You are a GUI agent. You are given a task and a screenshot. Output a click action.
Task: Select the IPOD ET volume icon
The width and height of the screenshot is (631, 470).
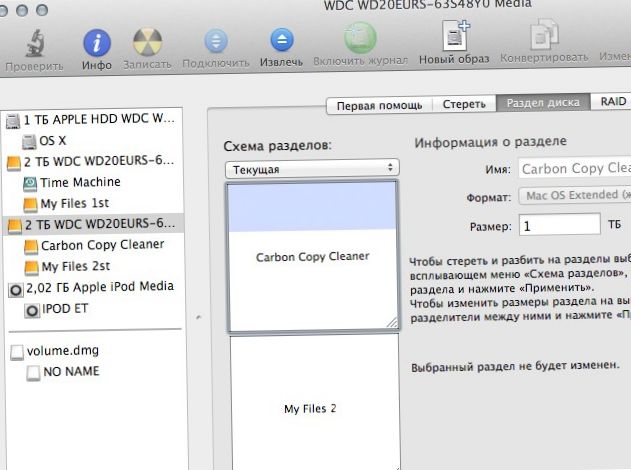tap(32, 311)
